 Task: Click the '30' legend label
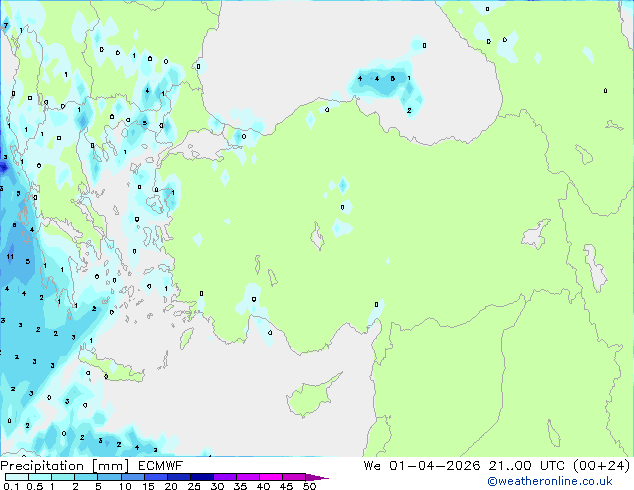point(217,486)
